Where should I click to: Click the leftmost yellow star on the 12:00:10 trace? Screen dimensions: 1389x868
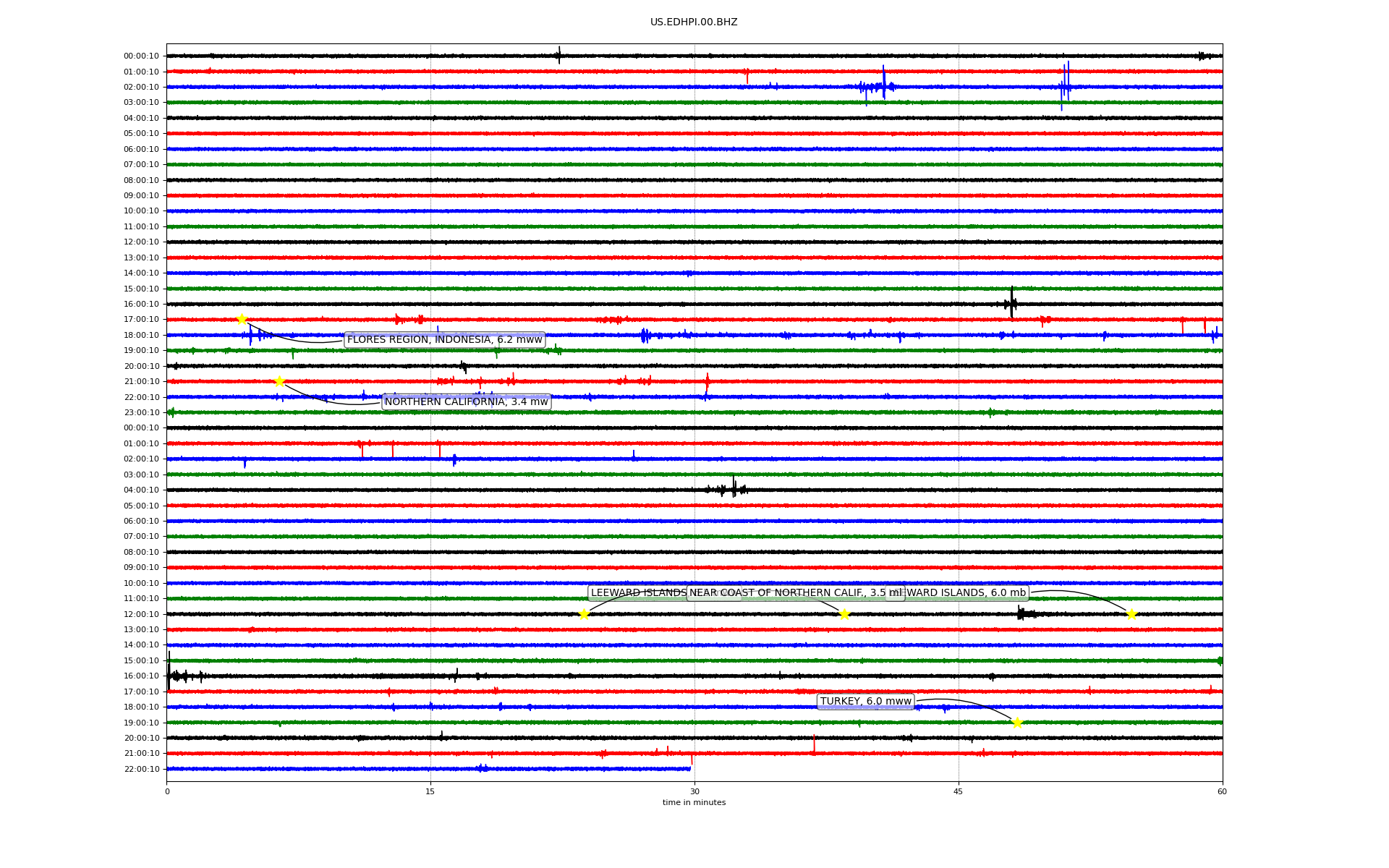pos(584,614)
